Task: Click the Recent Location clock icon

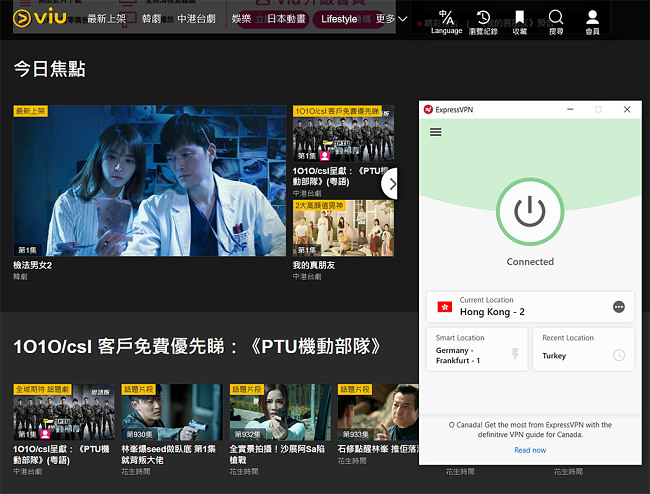Action: 619,355
